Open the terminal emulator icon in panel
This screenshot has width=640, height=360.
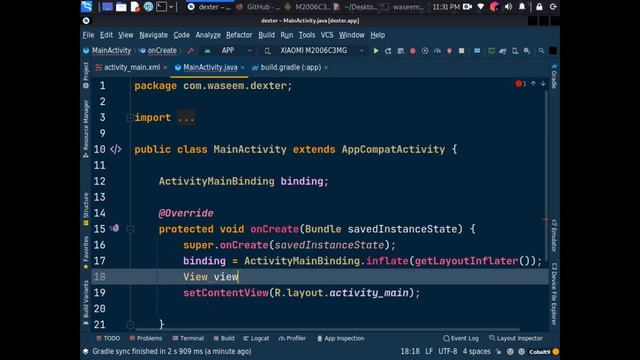point(162,7)
